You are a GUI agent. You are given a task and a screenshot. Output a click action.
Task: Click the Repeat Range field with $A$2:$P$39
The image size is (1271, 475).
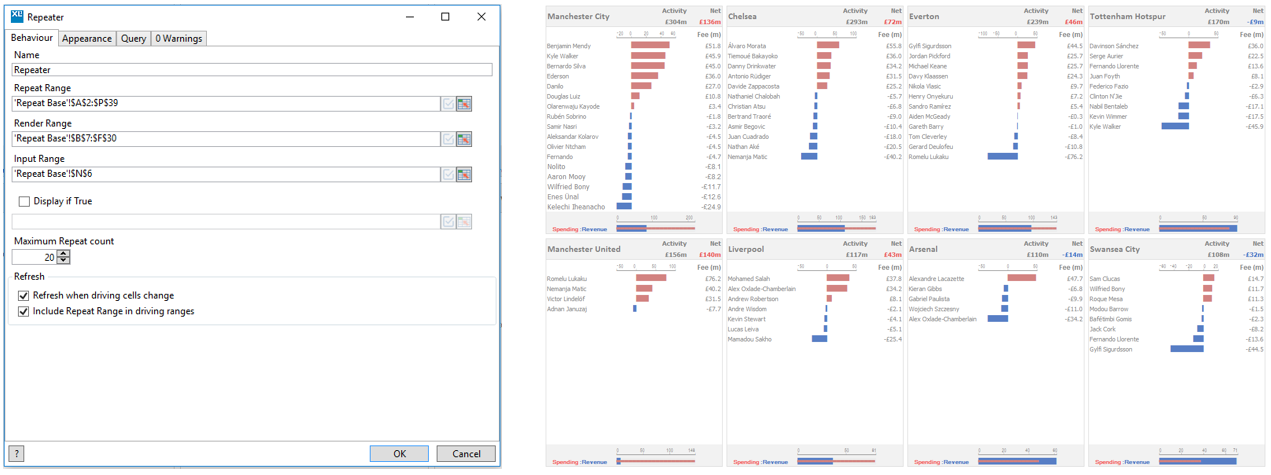pyautogui.click(x=226, y=104)
